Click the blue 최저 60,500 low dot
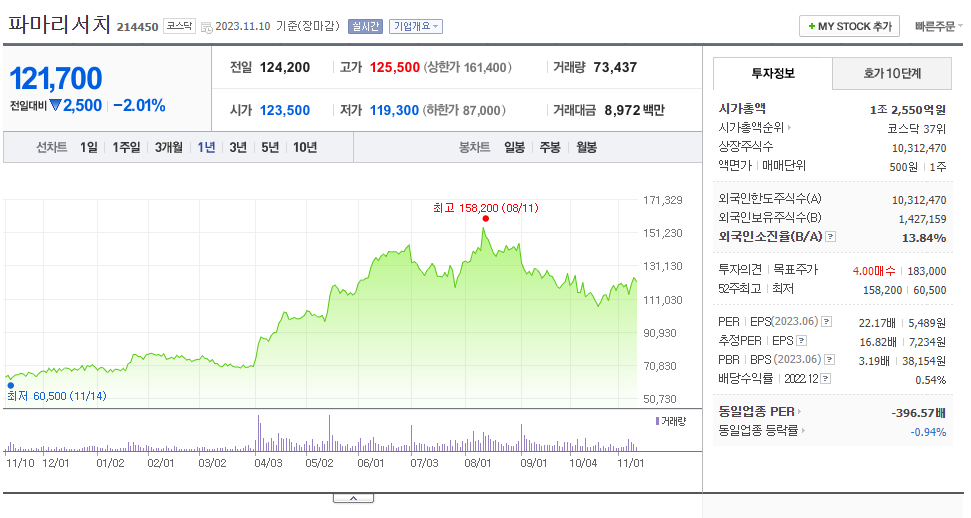The image size is (971, 518). point(11,385)
